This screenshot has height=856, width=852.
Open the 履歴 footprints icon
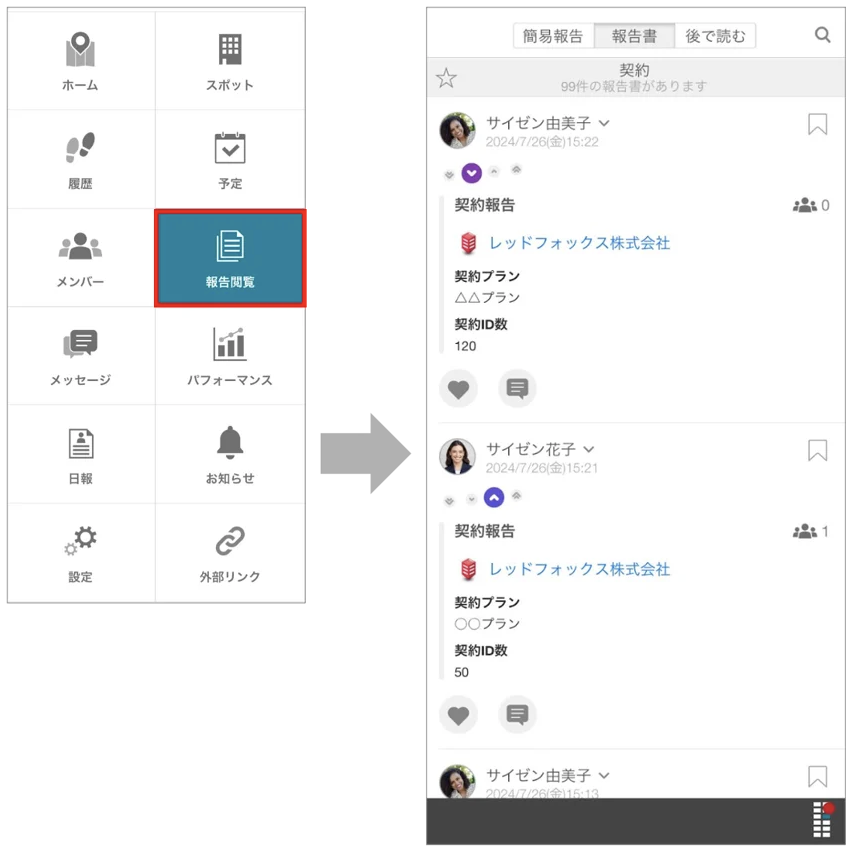coord(80,147)
